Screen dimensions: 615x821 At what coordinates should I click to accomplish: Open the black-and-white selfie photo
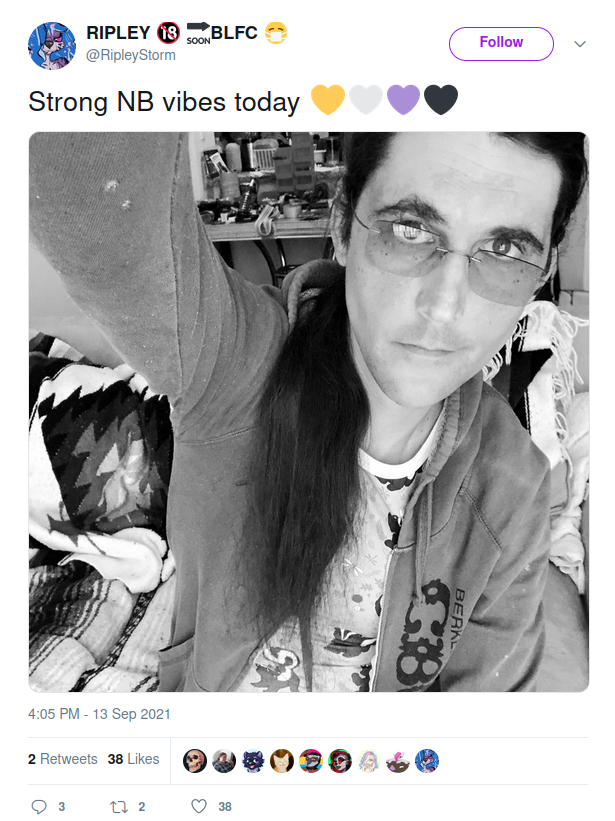[x=309, y=412]
